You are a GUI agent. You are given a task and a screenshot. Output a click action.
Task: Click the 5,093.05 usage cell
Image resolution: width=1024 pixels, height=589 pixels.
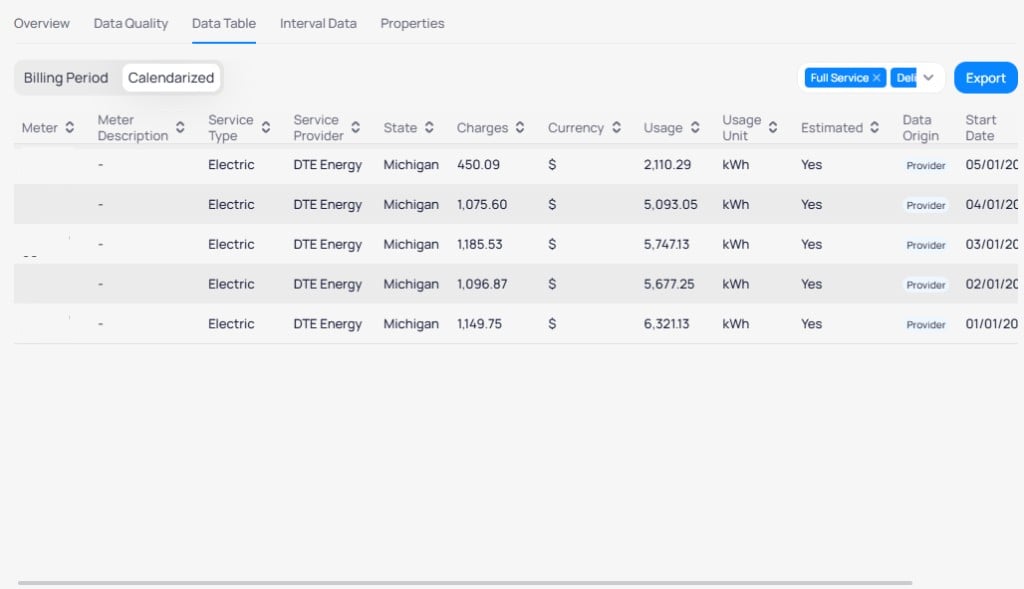670,204
